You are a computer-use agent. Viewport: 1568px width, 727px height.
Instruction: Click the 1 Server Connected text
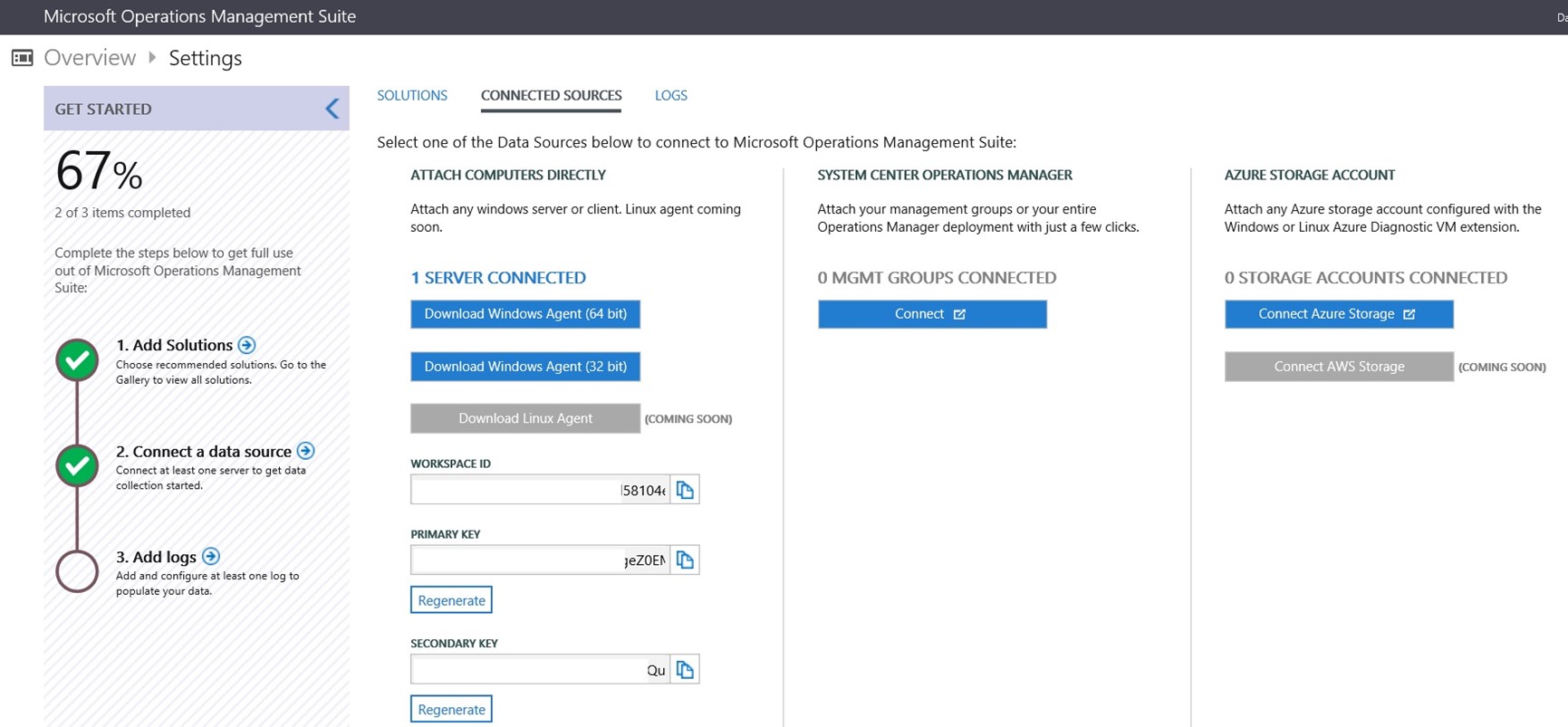click(x=498, y=278)
